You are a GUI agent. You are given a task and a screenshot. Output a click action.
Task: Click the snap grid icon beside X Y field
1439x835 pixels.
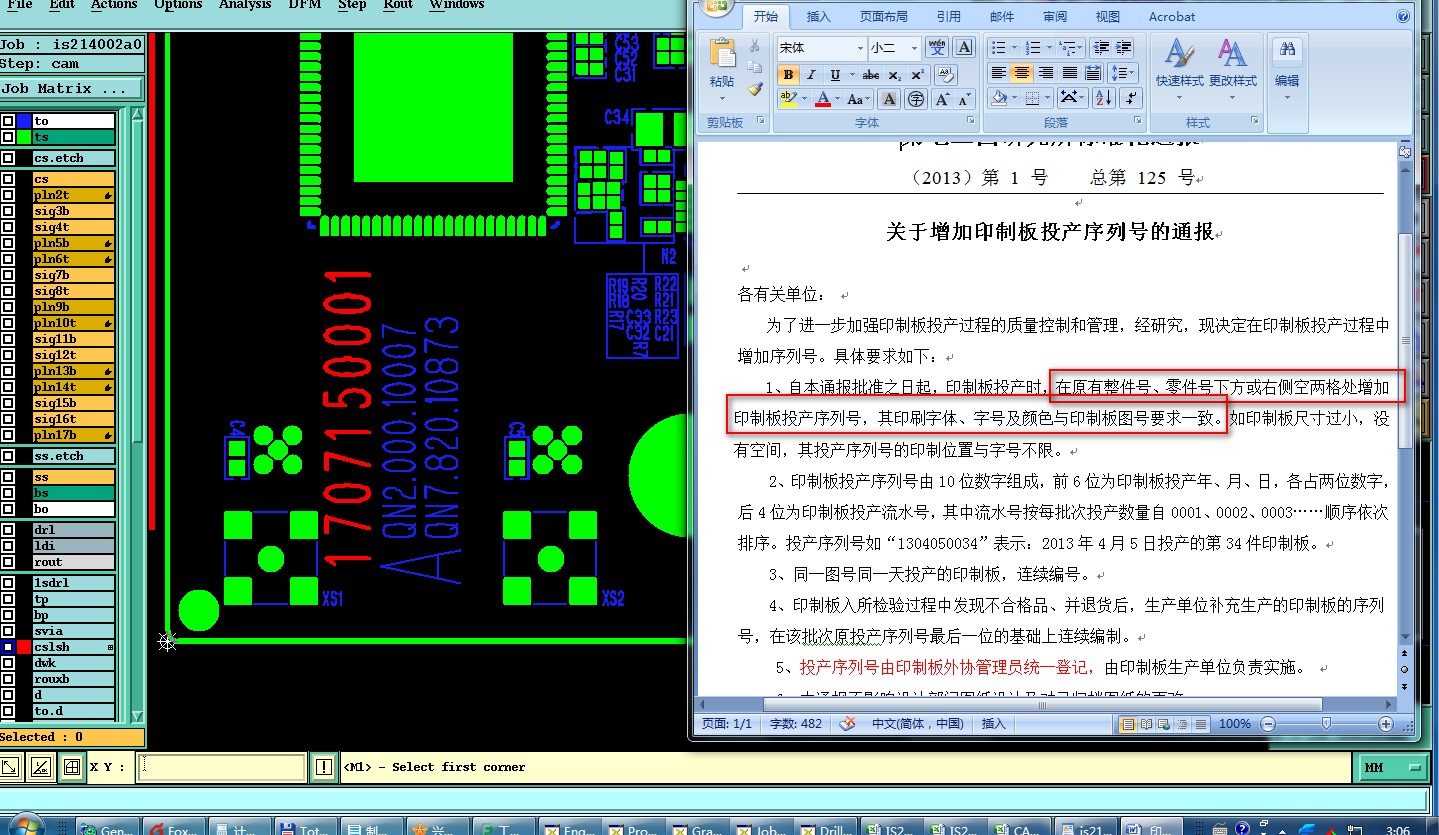click(71, 767)
